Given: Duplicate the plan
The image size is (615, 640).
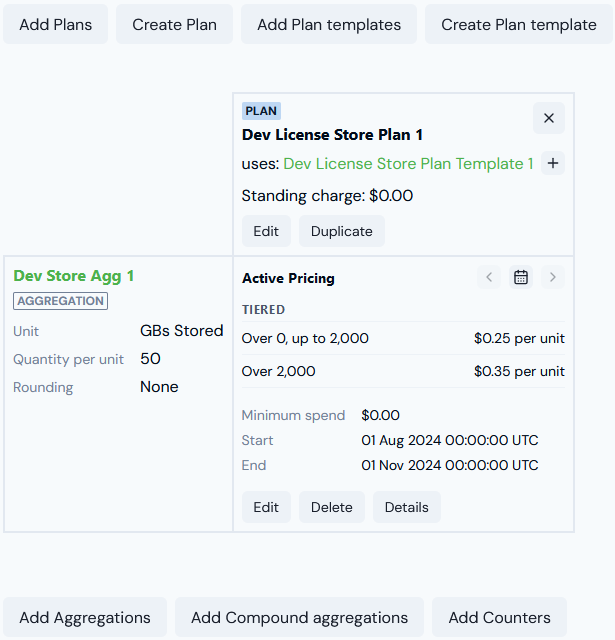Looking at the screenshot, I should pos(341,231).
